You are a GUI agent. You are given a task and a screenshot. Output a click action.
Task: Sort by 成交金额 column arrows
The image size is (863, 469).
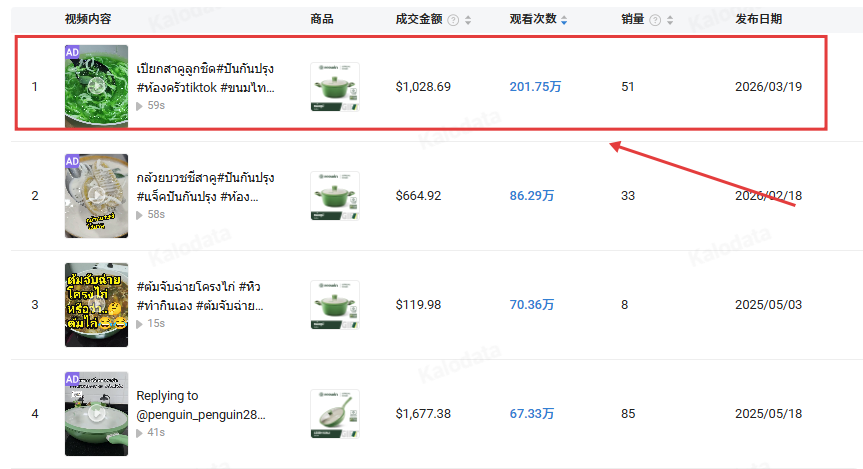[468, 20]
